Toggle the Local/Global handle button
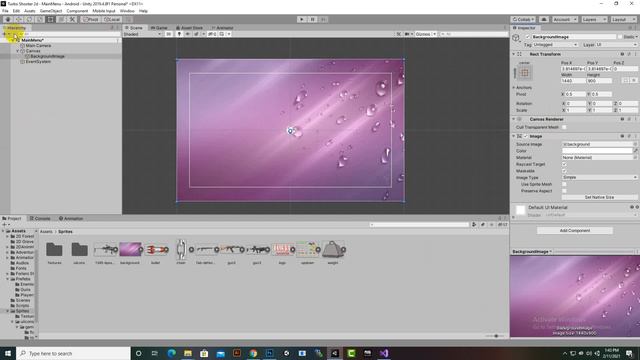 point(111,19)
